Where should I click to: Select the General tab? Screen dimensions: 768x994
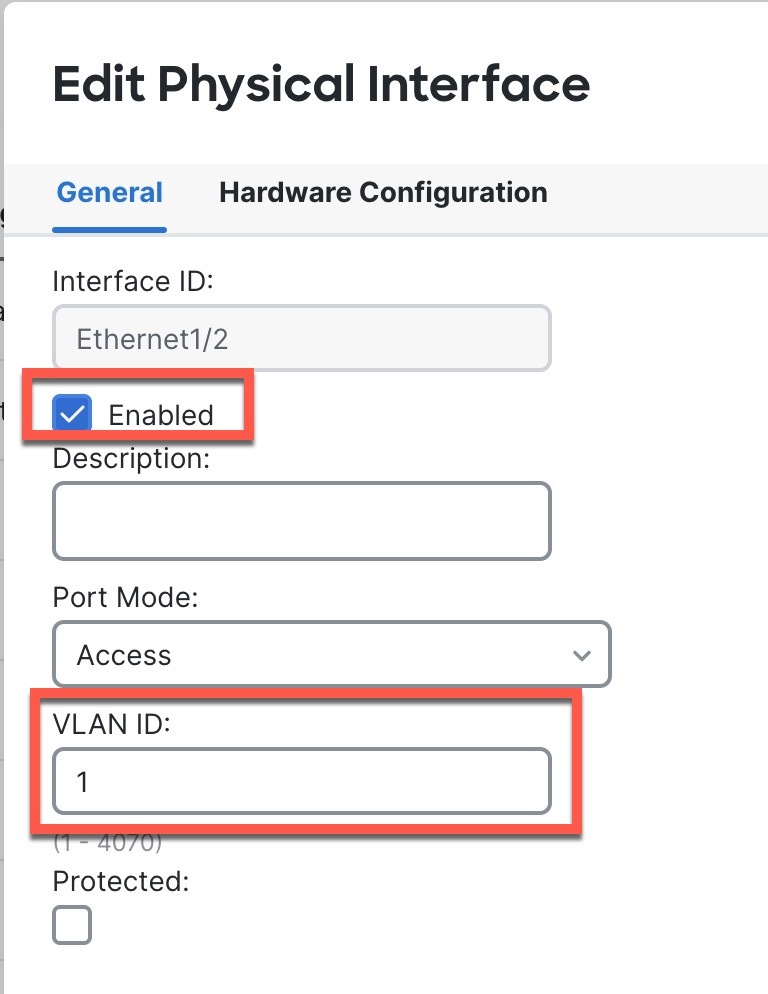[109, 192]
